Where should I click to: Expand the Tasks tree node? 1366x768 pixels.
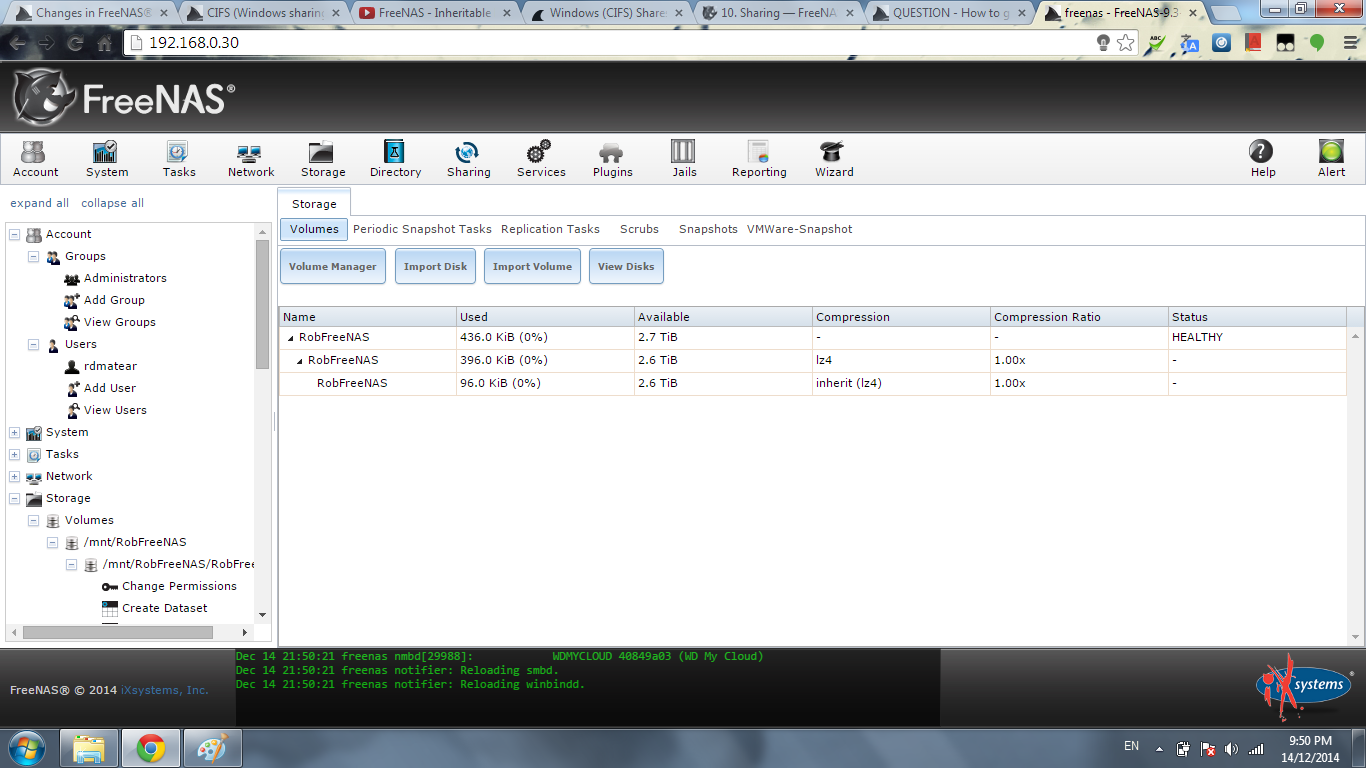pyautogui.click(x=14, y=454)
